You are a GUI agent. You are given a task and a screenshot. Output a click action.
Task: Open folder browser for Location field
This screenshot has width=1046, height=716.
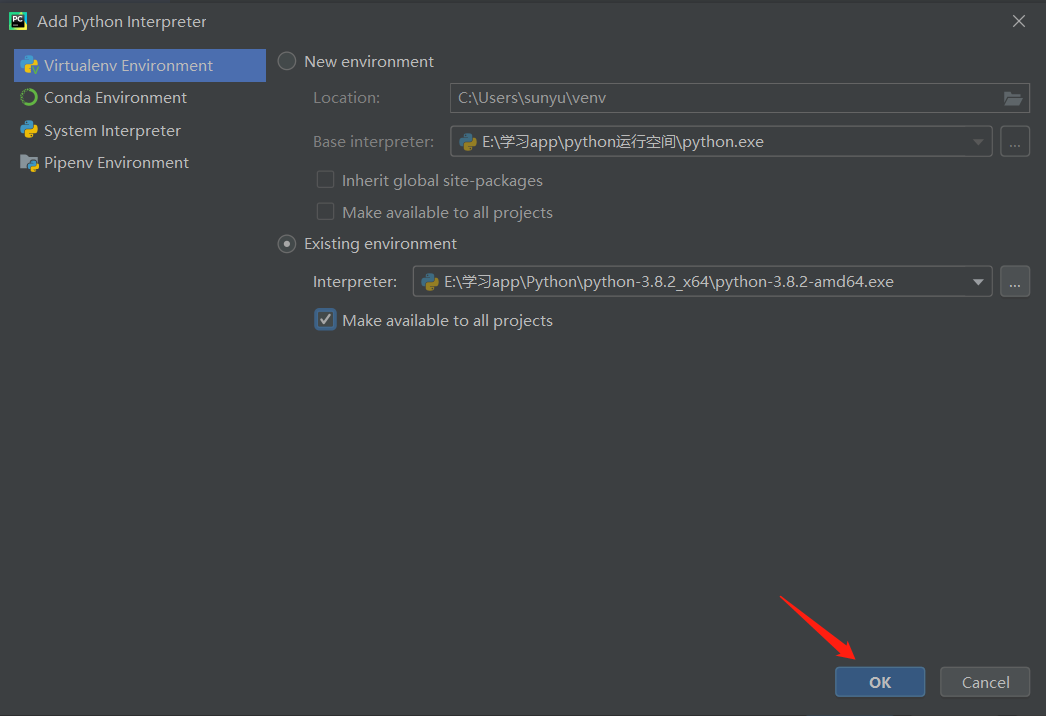1013,98
